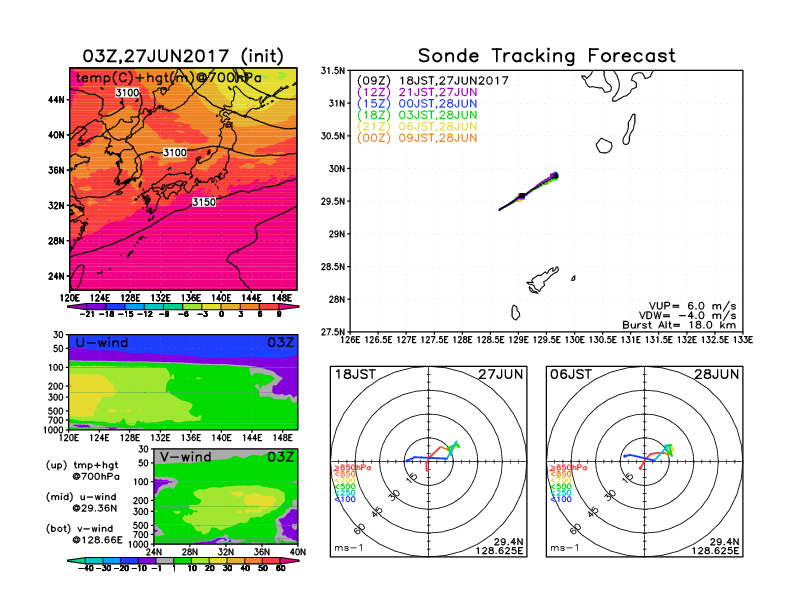Click the blue wind trace in the 18JST hodograph
Screen dimensions: 792x612
pyautogui.click(x=427, y=458)
